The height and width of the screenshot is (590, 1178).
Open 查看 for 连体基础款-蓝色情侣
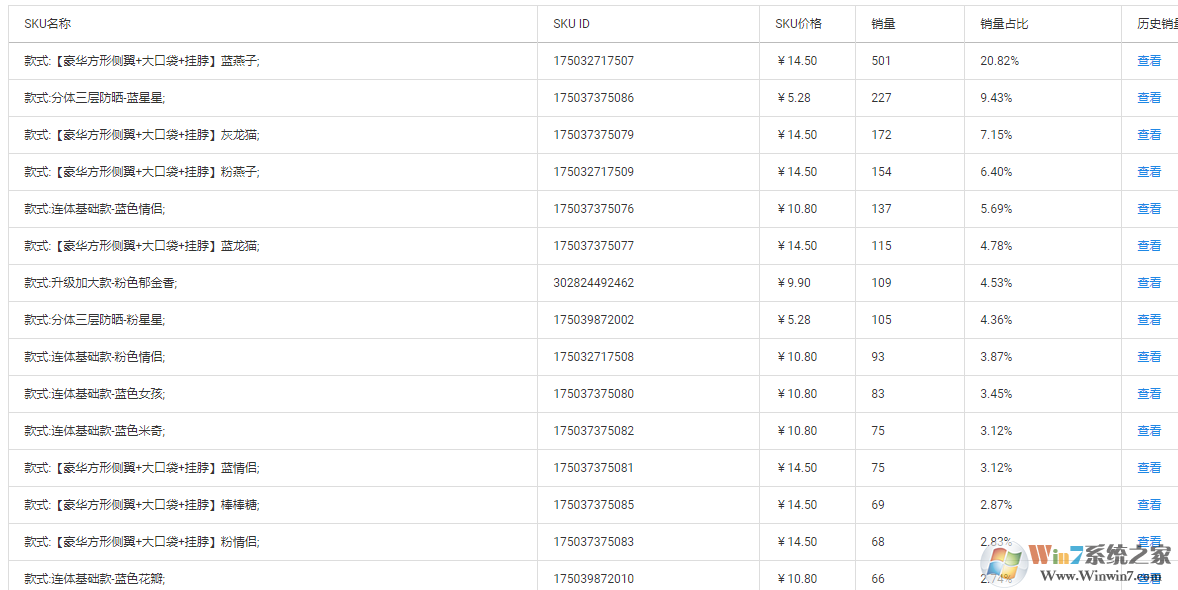(x=1149, y=209)
